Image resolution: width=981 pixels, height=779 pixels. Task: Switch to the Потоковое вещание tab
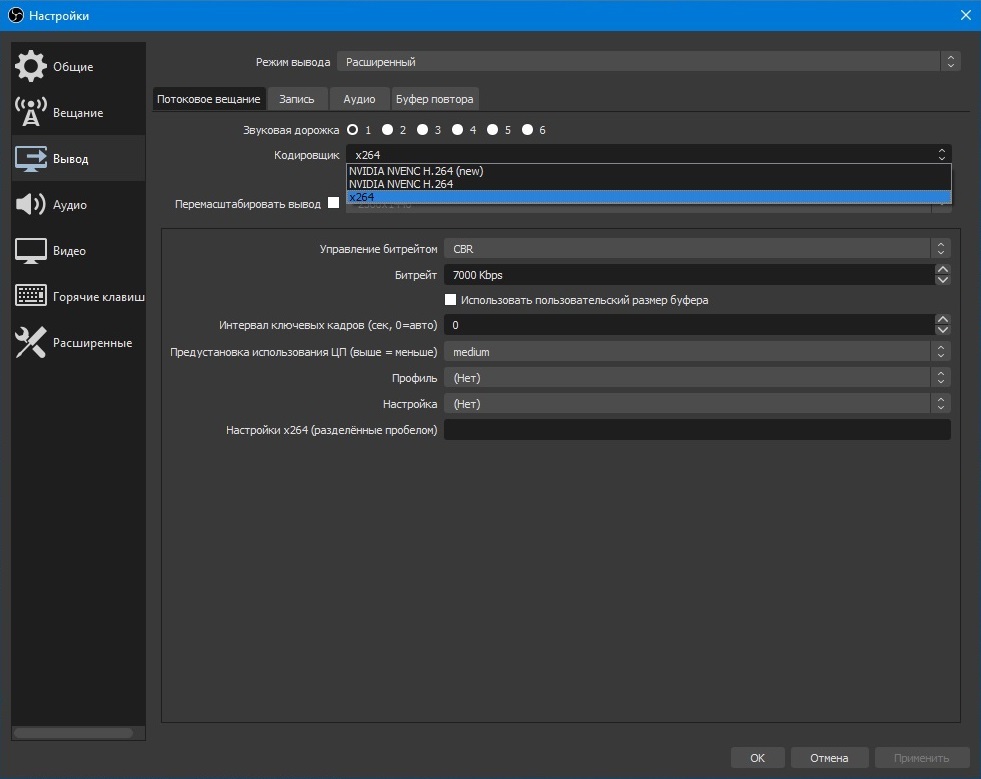209,99
